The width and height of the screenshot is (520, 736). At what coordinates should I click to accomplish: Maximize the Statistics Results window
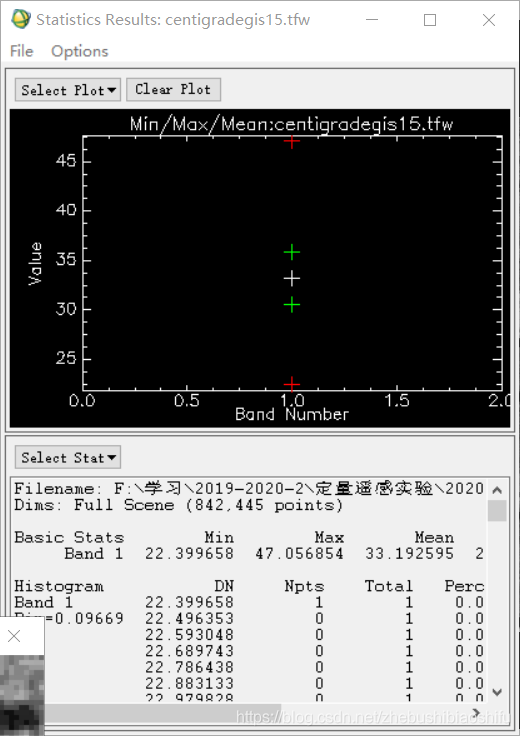pyautogui.click(x=430, y=20)
